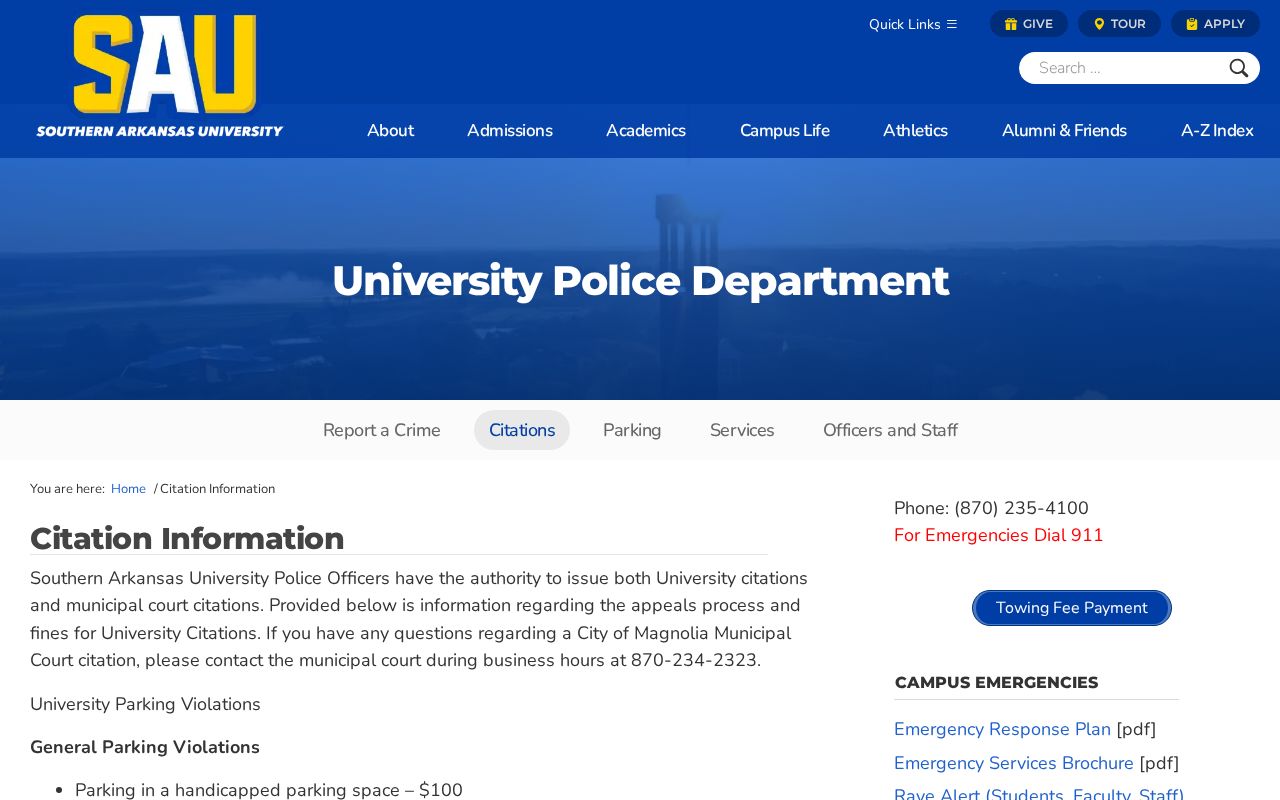Click the Give button

coord(1029,24)
